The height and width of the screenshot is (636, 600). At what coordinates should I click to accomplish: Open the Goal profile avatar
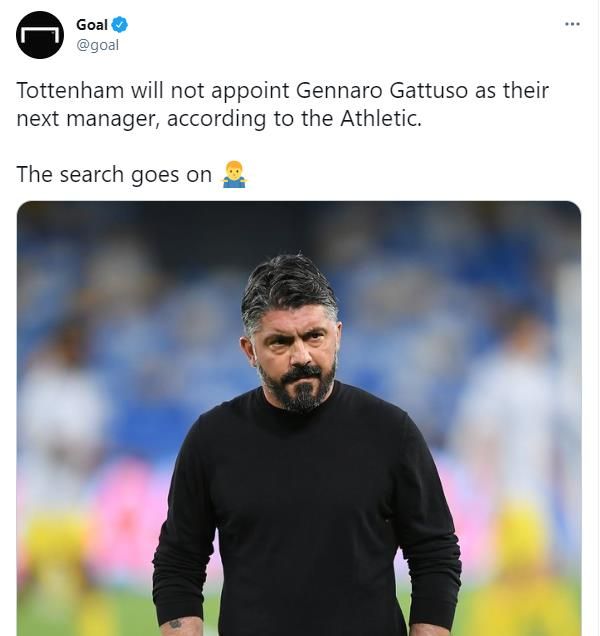(40, 35)
